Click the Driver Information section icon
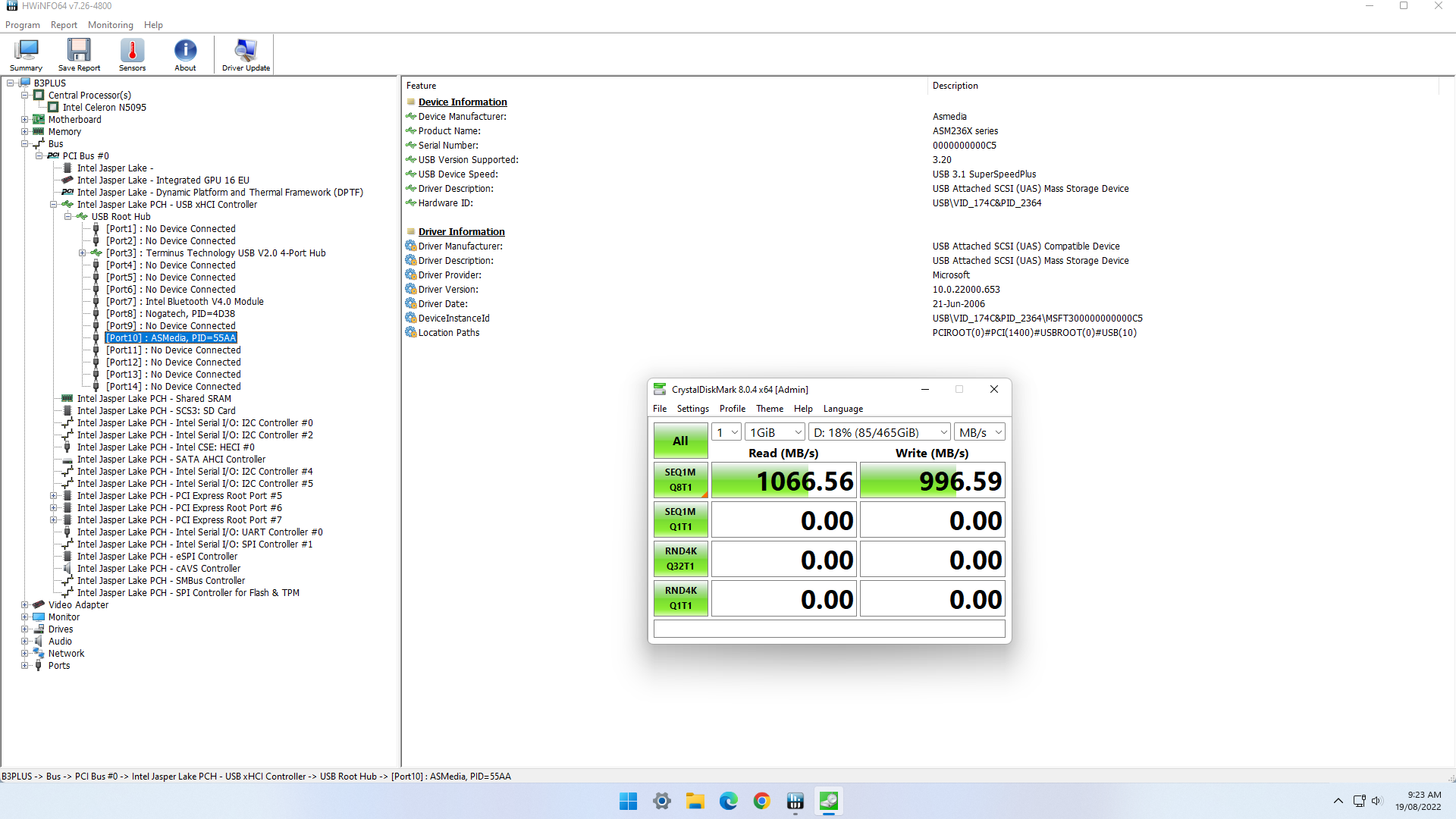 411,231
